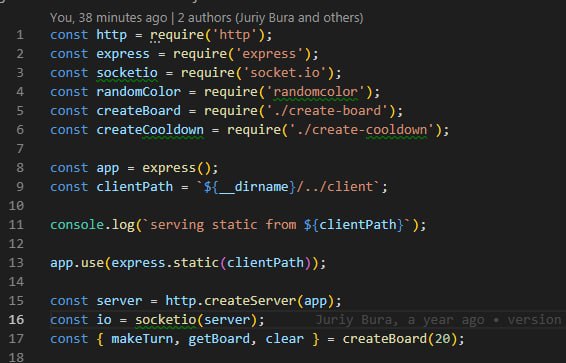Screen dimensions: 566x363
Task: Click the 'express' string on line 2
Action: pos(269,54)
